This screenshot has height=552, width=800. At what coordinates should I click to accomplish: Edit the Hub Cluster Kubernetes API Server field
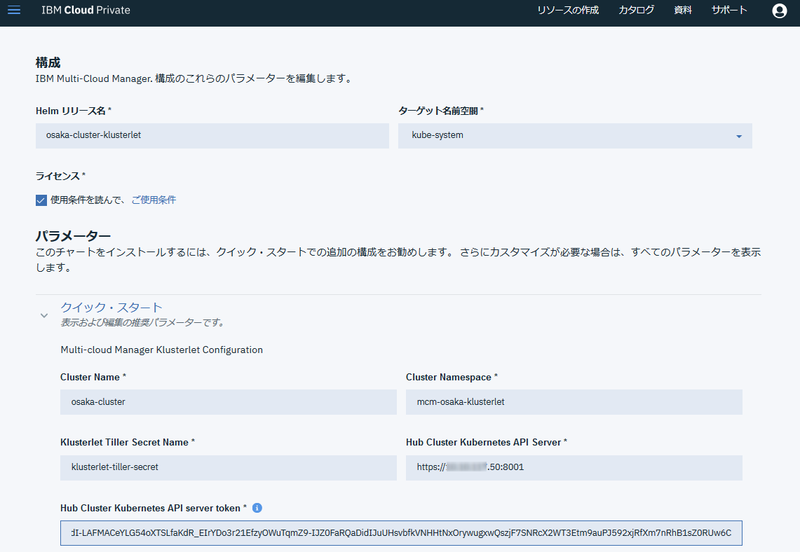574,467
